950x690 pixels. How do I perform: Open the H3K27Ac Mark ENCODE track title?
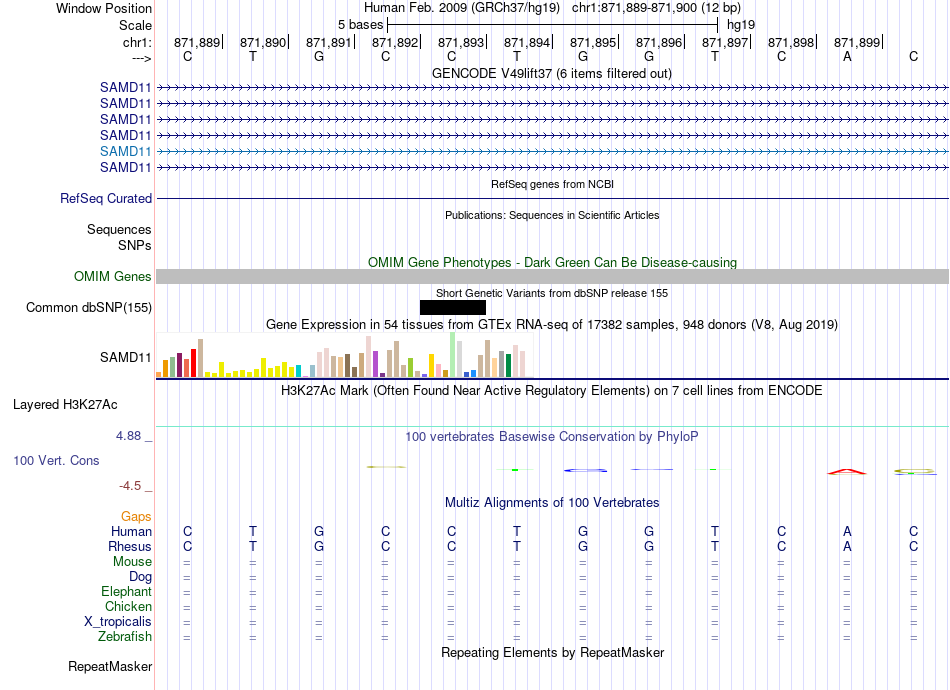click(x=551, y=391)
